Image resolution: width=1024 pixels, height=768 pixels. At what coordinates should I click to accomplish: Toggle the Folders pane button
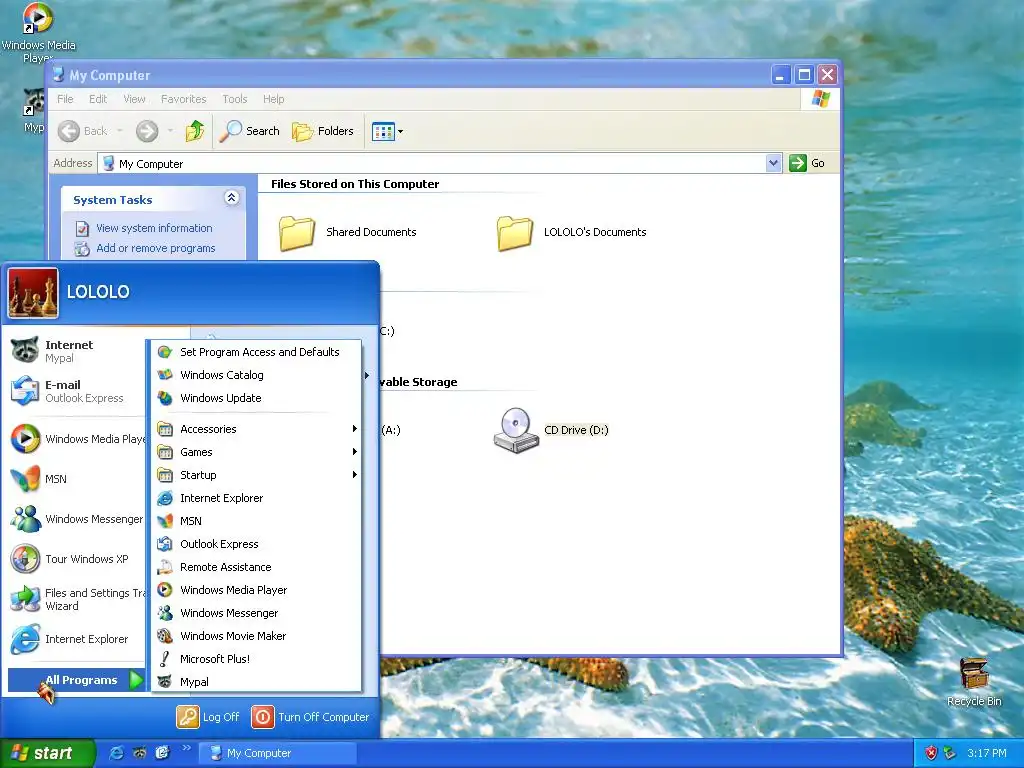pos(323,131)
